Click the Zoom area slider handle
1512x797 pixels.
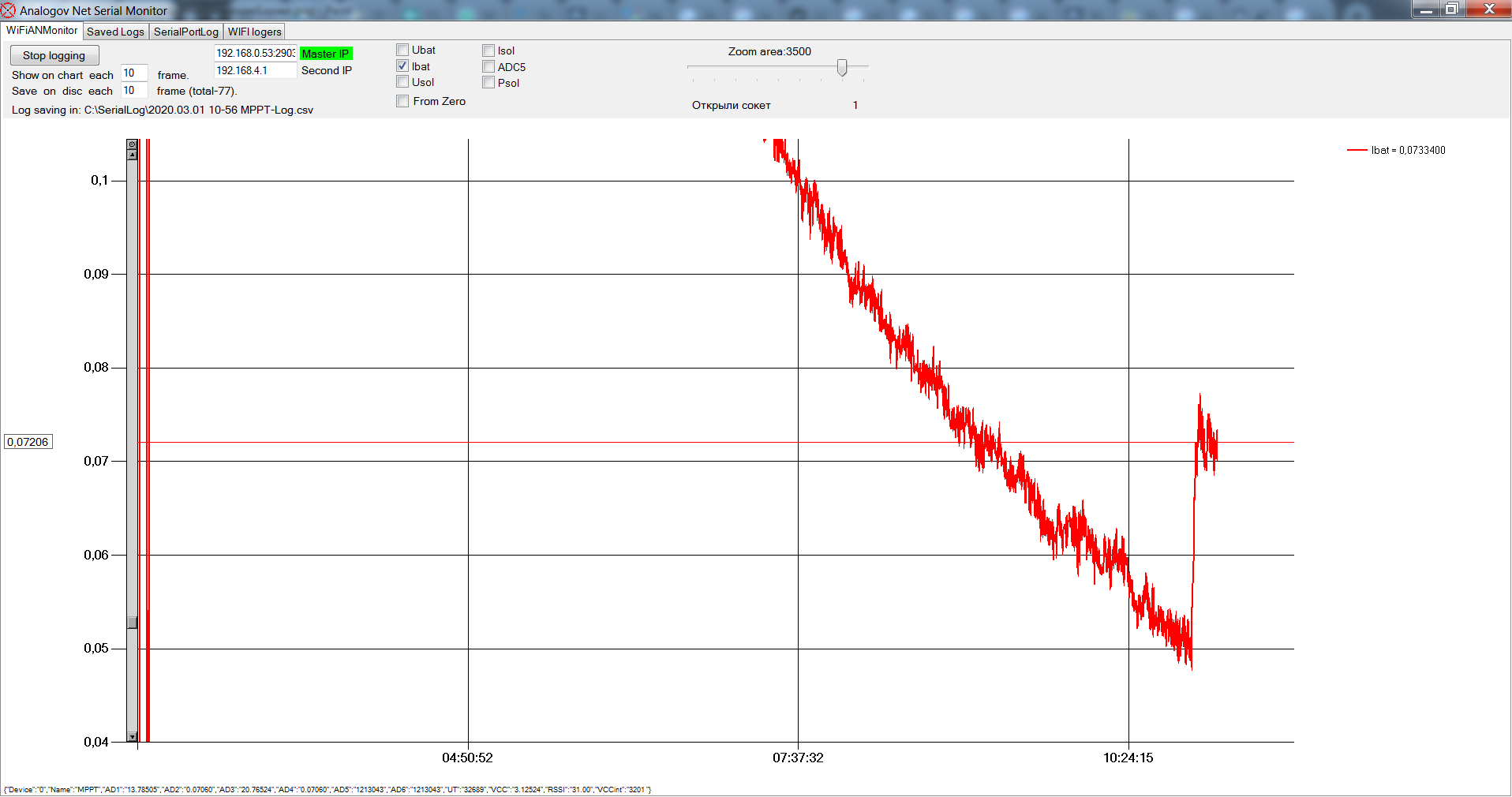[x=842, y=67]
